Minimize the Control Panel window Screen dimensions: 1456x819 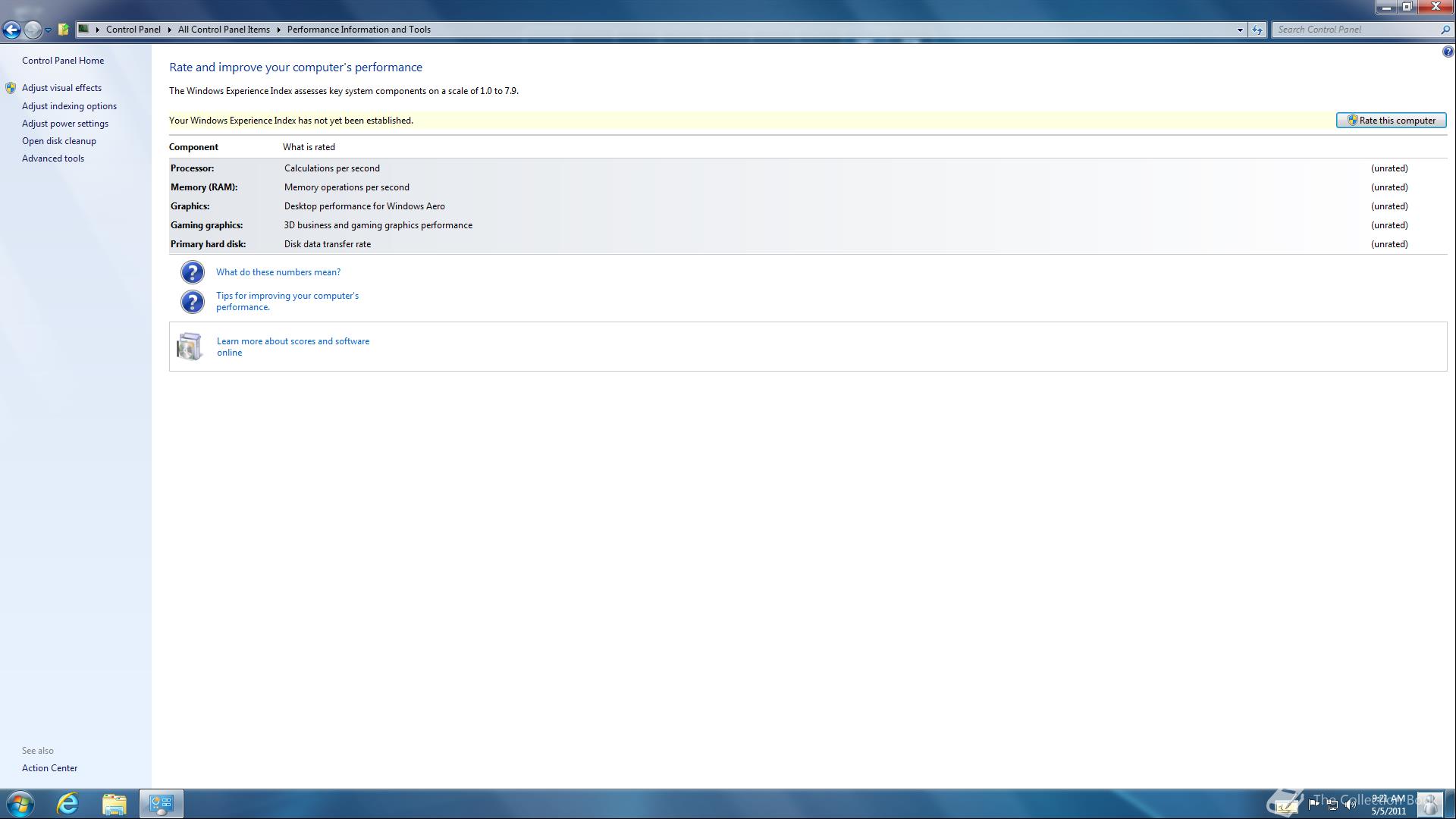(1387, 7)
